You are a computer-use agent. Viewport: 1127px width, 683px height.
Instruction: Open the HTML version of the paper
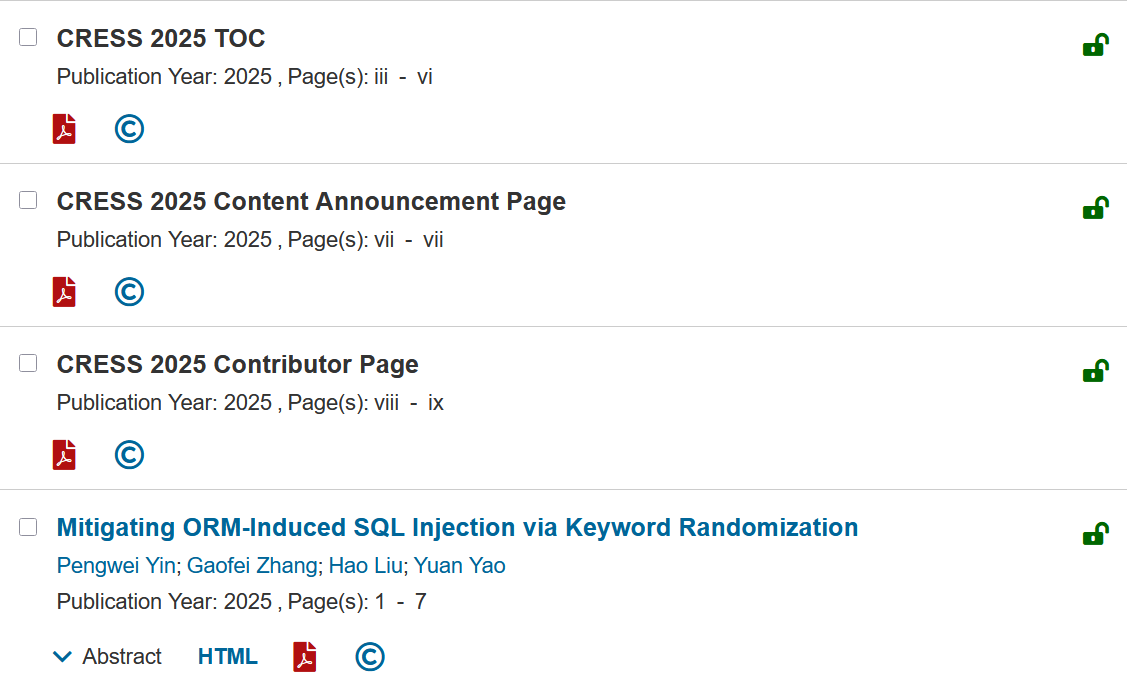pos(227,657)
